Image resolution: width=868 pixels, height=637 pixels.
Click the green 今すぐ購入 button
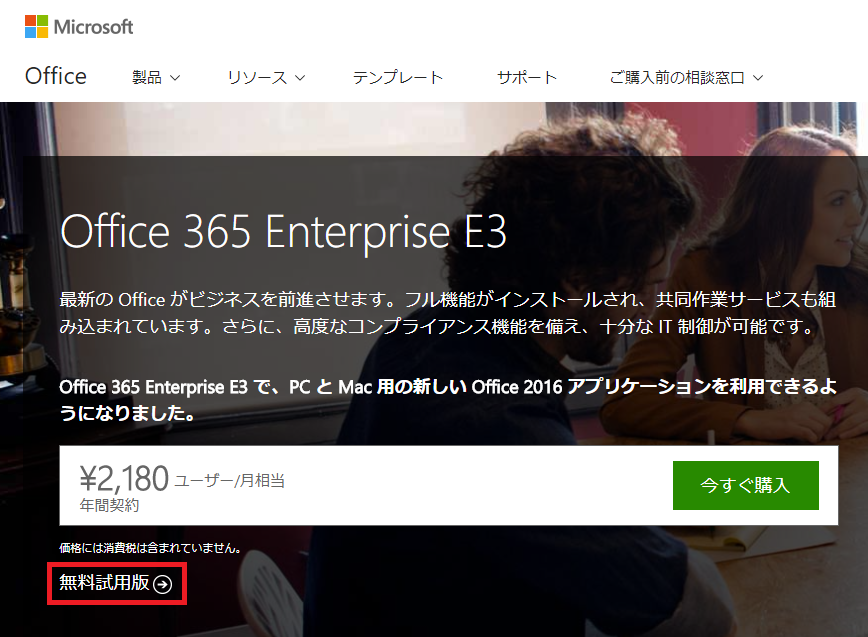tap(746, 485)
